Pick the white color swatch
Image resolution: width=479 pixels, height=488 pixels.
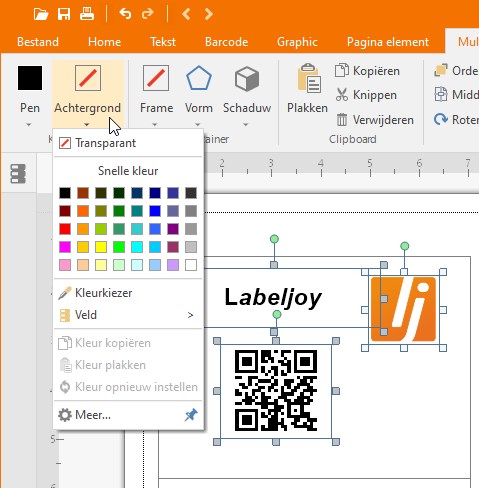pyautogui.click(x=191, y=265)
